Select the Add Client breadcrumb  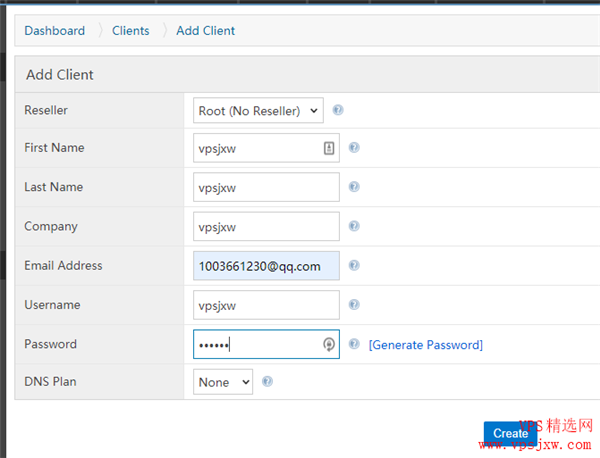[x=205, y=31]
